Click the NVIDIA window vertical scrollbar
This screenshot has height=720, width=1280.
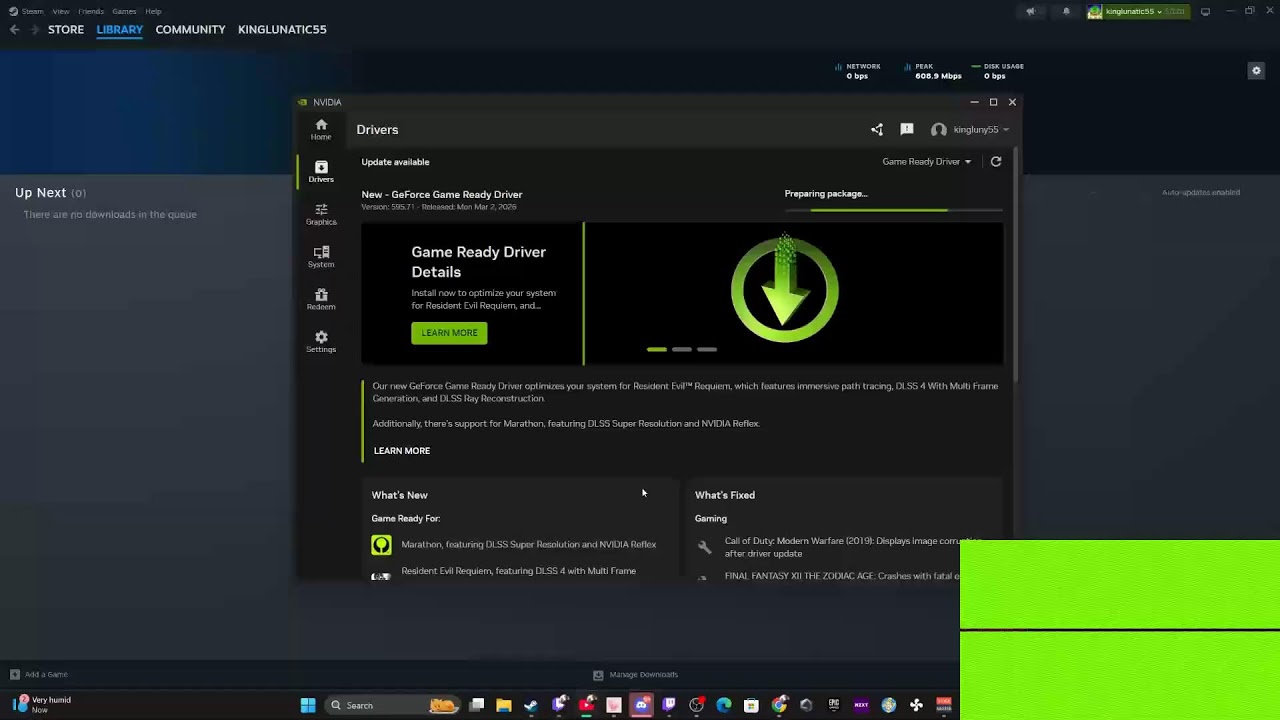[1016, 265]
